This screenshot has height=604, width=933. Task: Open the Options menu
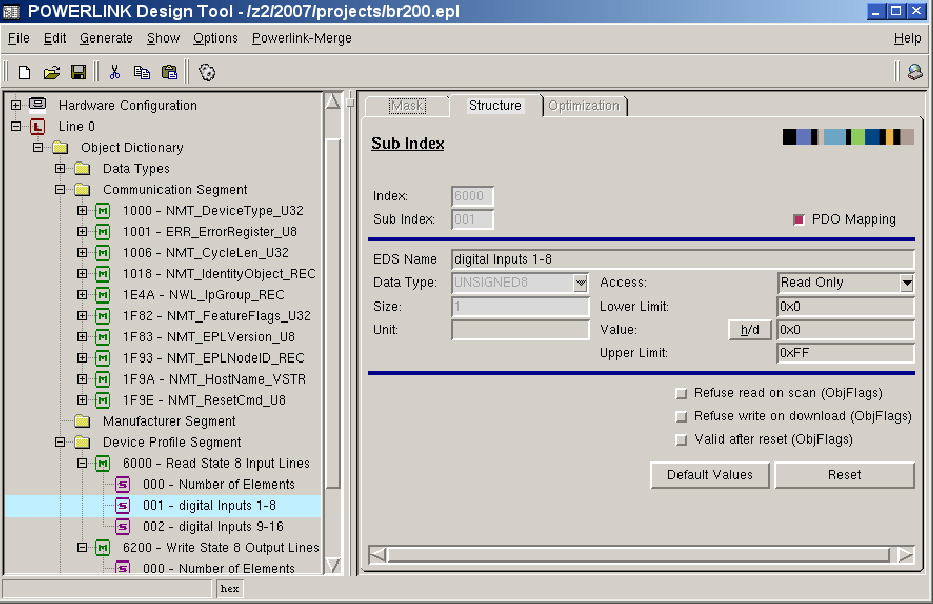point(215,38)
